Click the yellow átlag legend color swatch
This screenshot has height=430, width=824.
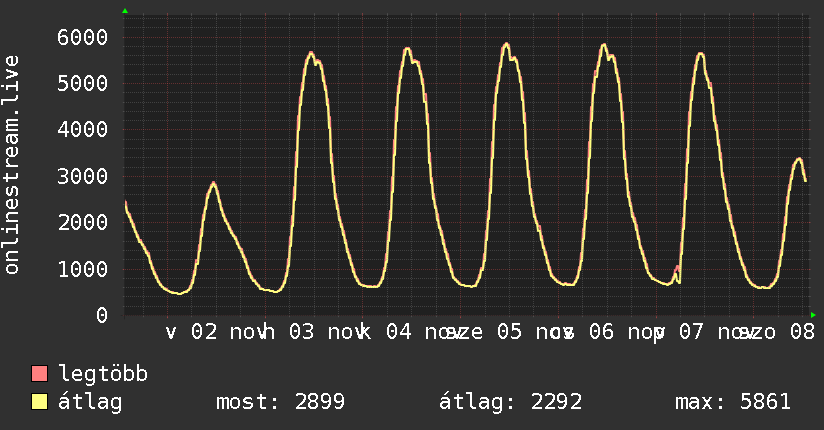pos(39,402)
